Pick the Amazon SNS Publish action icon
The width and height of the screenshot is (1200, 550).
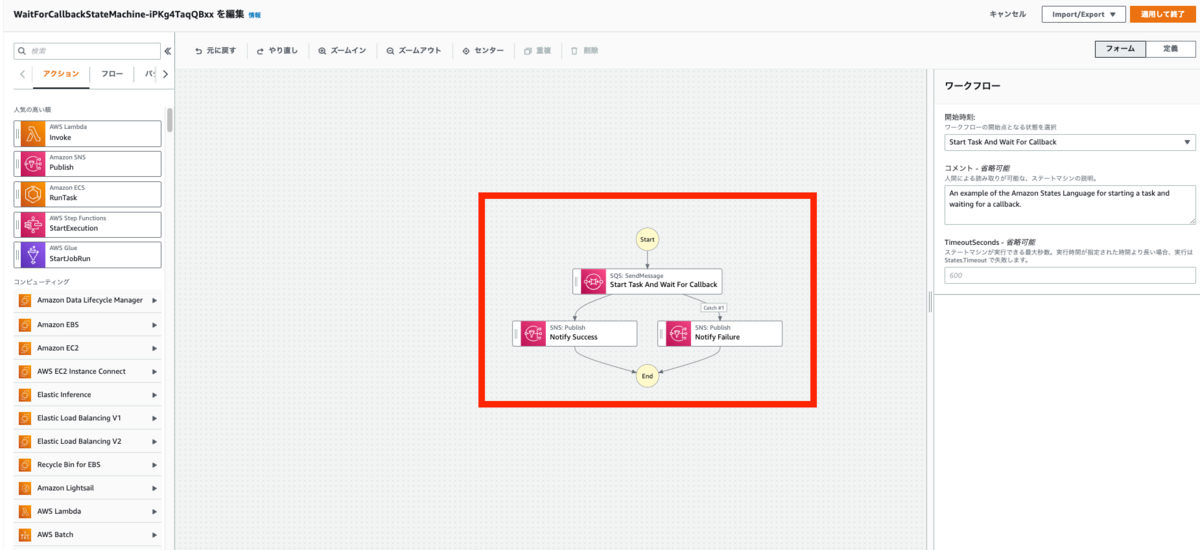pyautogui.click(x=32, y=163)
